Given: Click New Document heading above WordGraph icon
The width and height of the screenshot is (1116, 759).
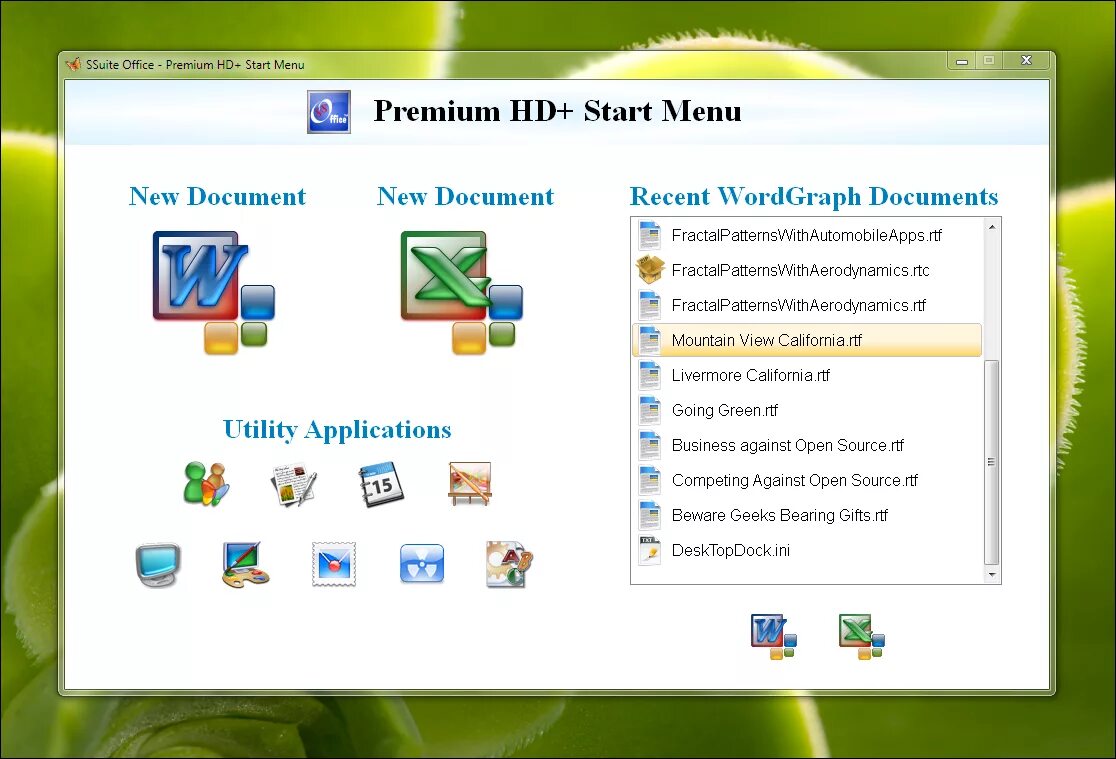Looking at the screenshot, I should point(217,197).
